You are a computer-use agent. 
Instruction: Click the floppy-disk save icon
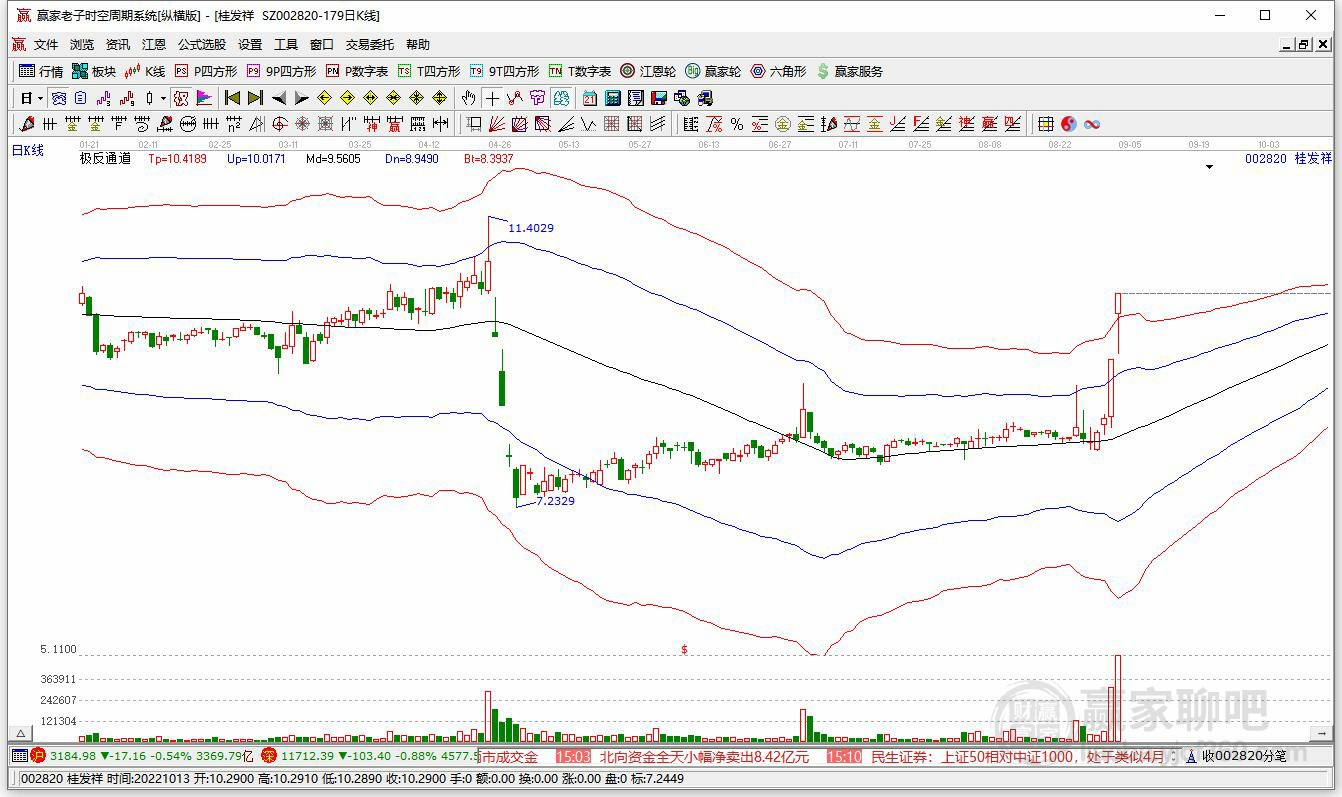tap(658, 98)
